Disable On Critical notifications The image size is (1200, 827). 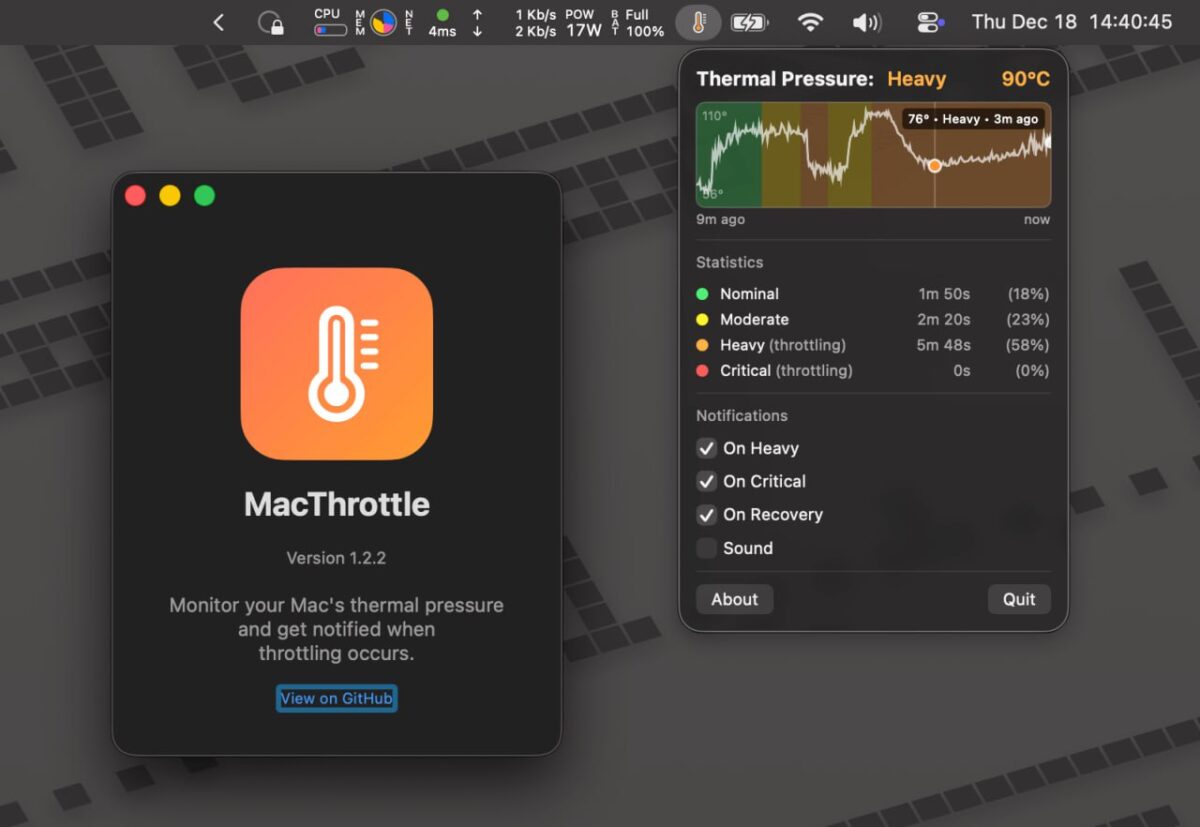pyautogui.click(x=707, y=481)
